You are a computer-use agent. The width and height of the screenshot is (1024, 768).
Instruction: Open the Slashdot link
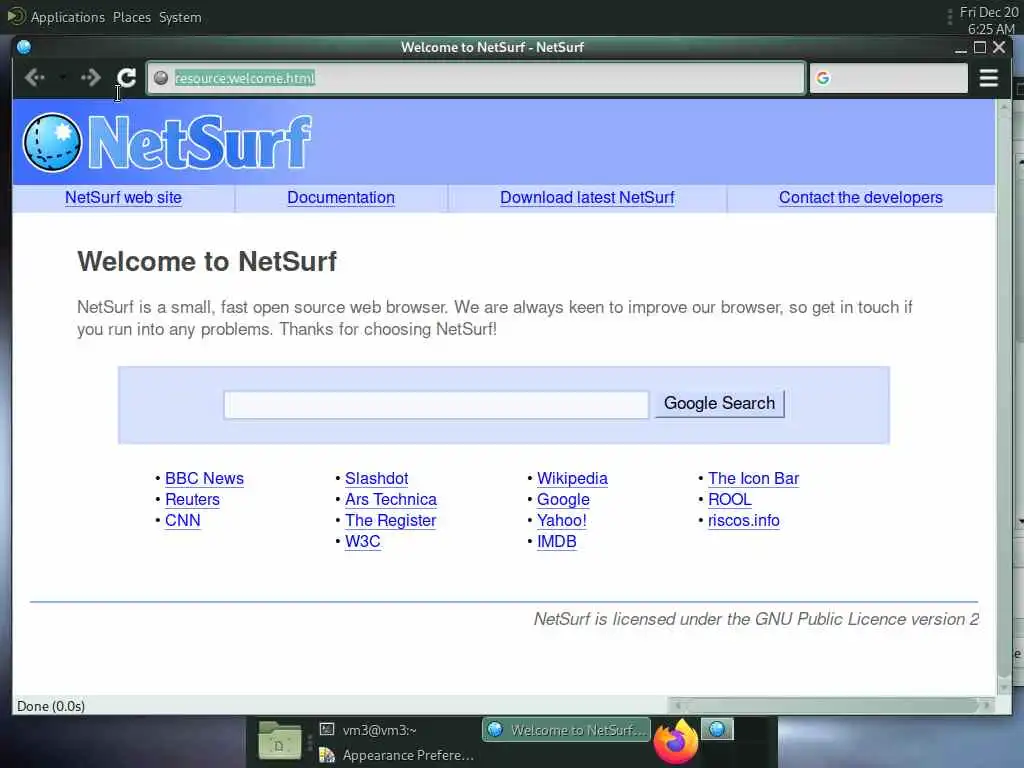pyautogui.click(x=377, y=478)
